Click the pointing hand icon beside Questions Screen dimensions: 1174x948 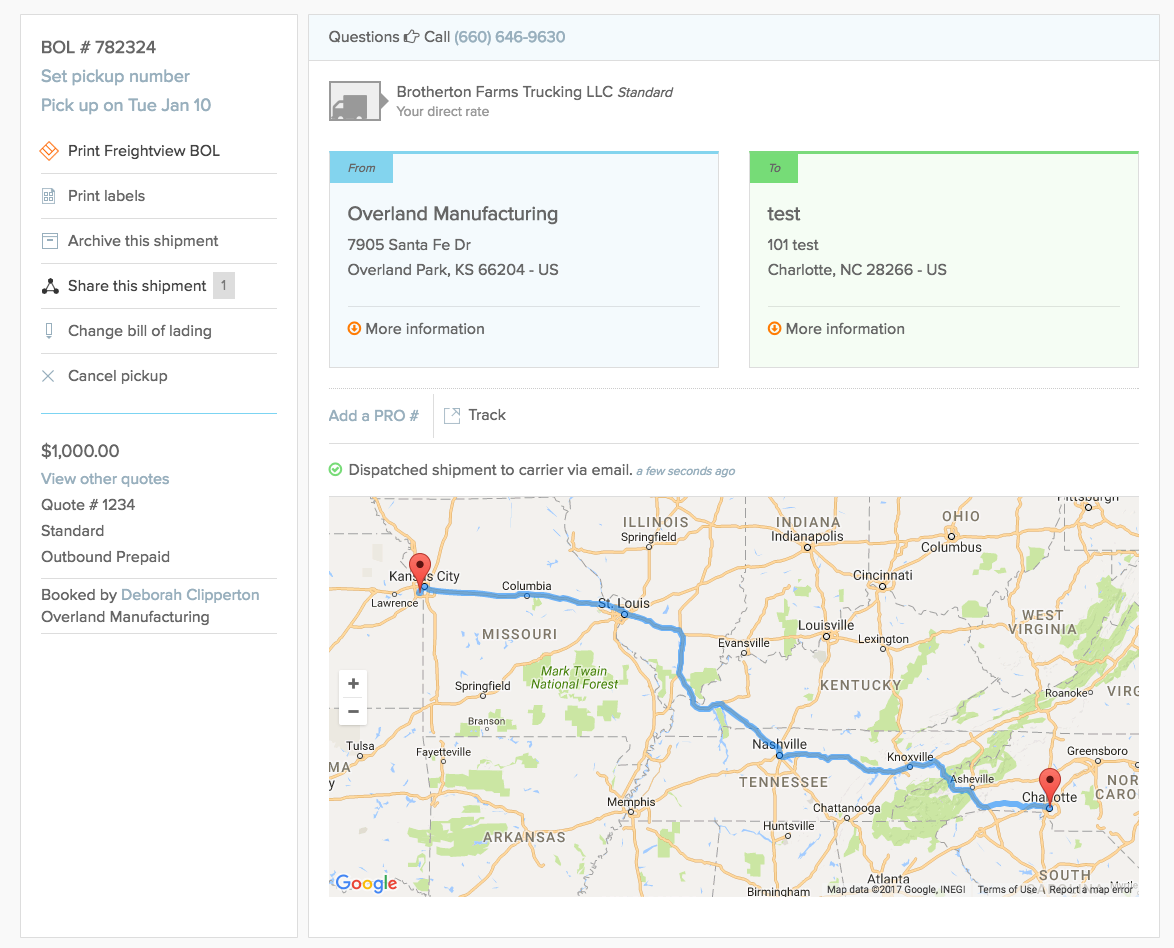pos(411,37)
